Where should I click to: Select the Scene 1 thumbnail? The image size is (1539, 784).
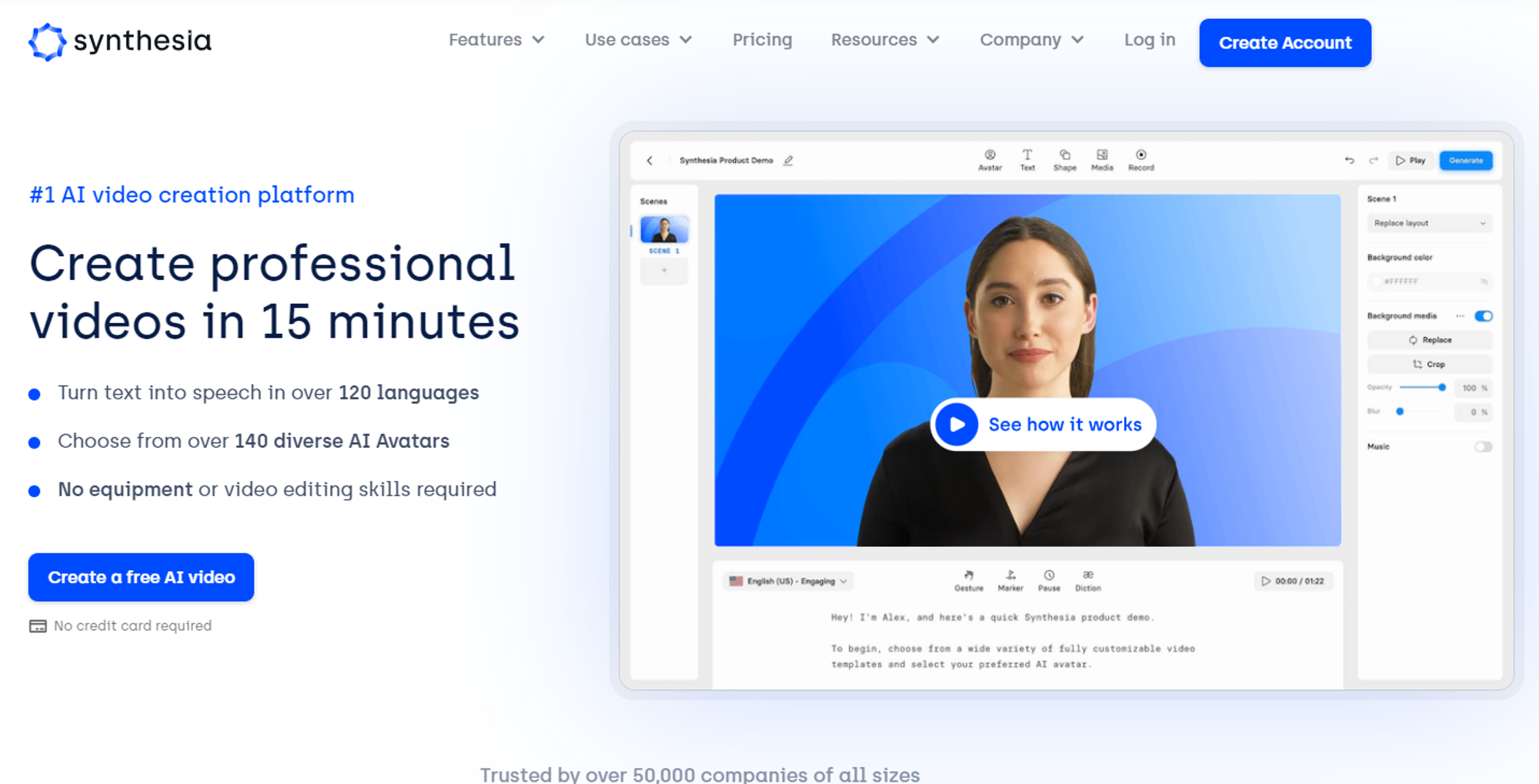pyautogui.click(x=664, y=230)
